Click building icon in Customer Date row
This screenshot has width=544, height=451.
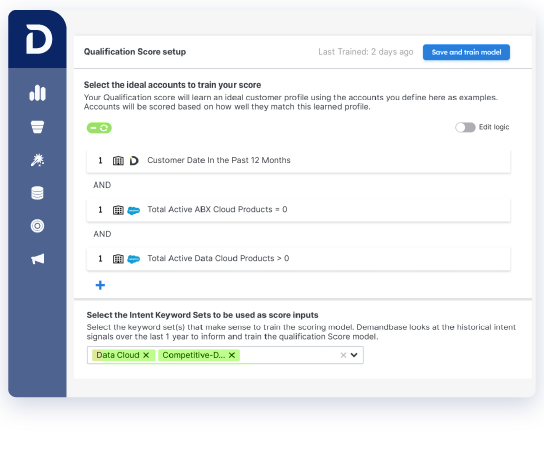click(118, 161)
